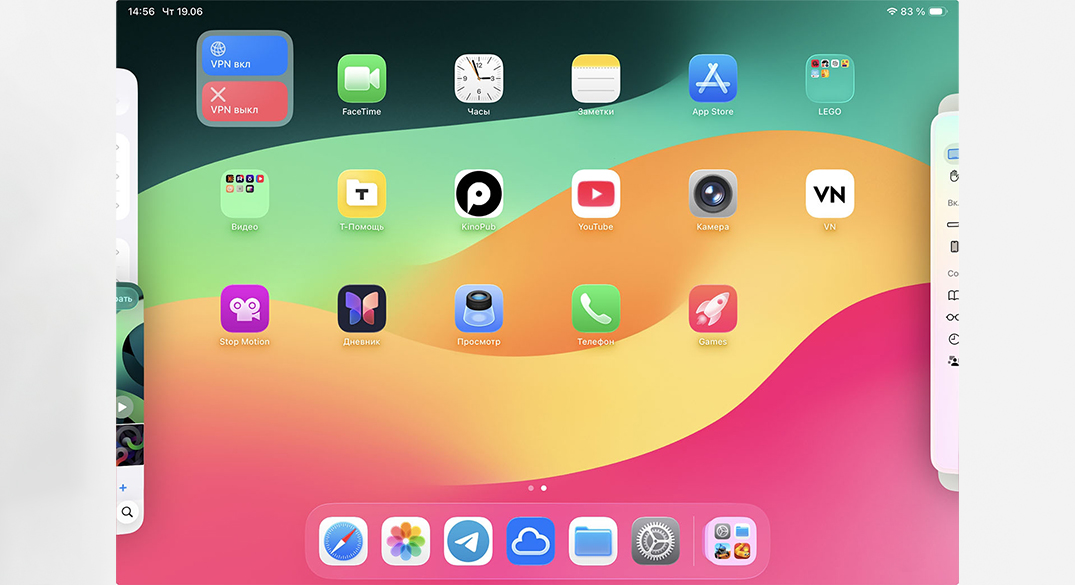Turn off VPN with VPN выкл
Image resolution: width=1075 pixels, height=585 pixels.
click(x=244, y=101)
